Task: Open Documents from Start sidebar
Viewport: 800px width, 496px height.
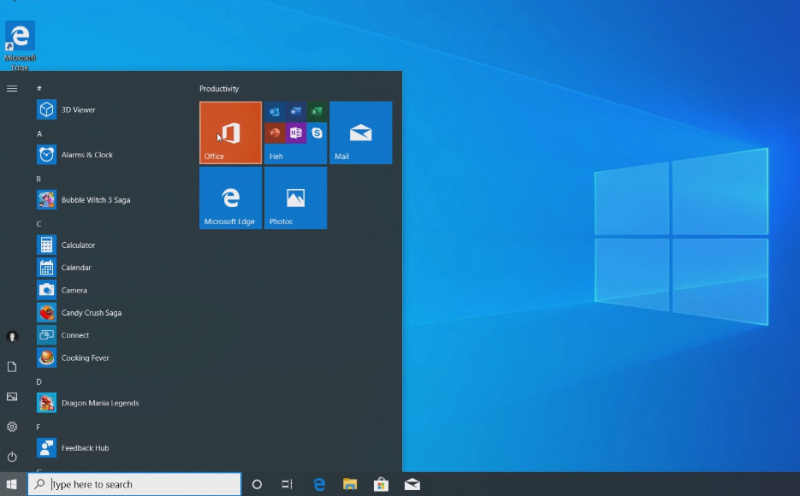Action: (x=12, y=366)
